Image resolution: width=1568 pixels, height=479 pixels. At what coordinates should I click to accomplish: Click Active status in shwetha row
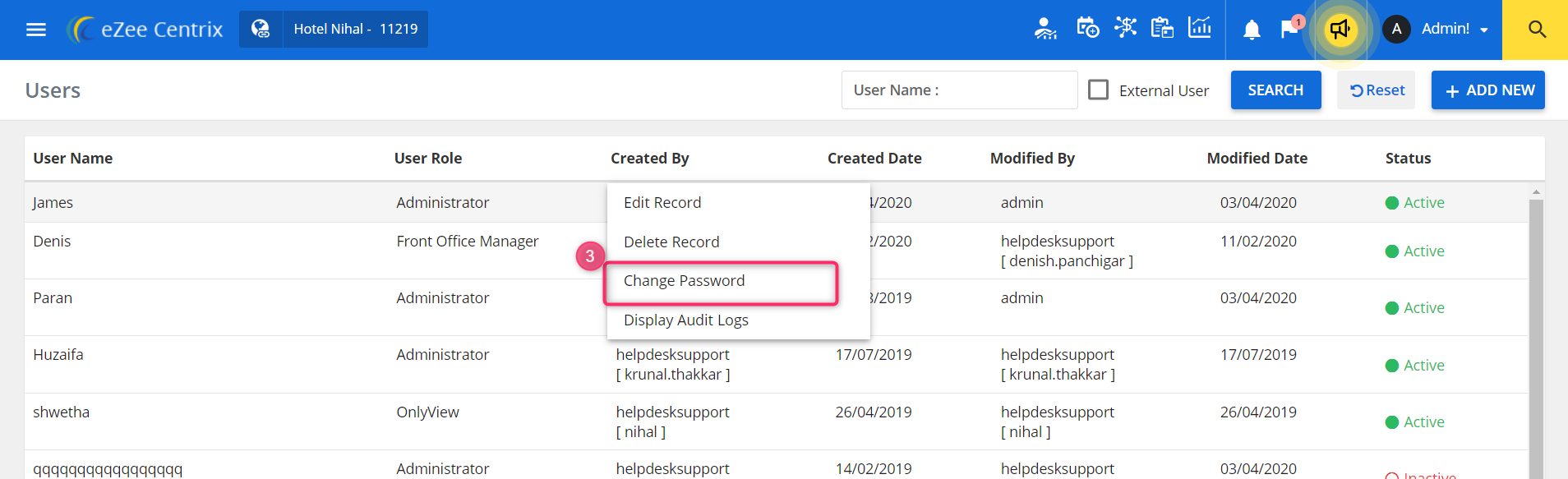1415,421
